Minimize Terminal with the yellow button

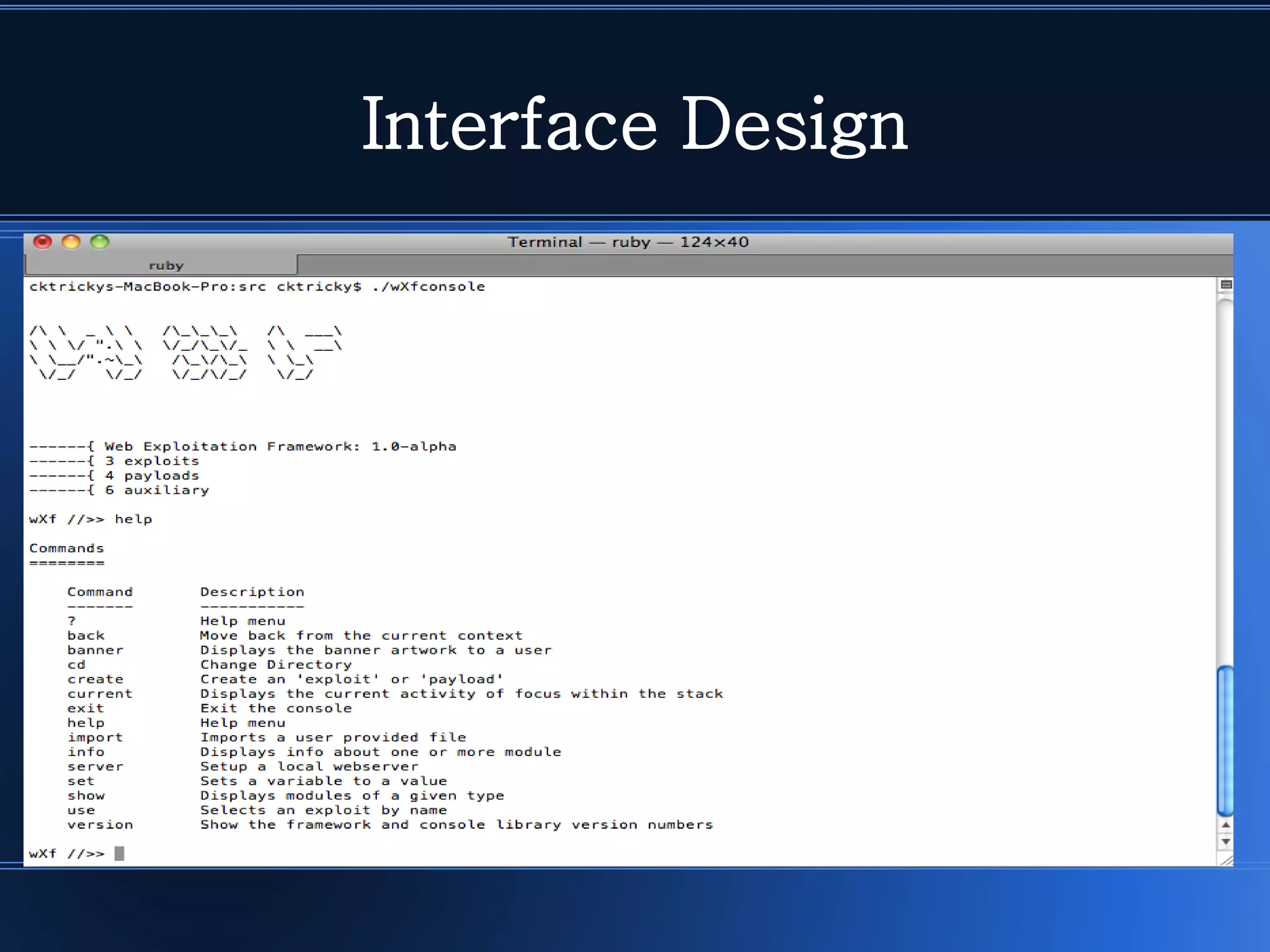71,242
